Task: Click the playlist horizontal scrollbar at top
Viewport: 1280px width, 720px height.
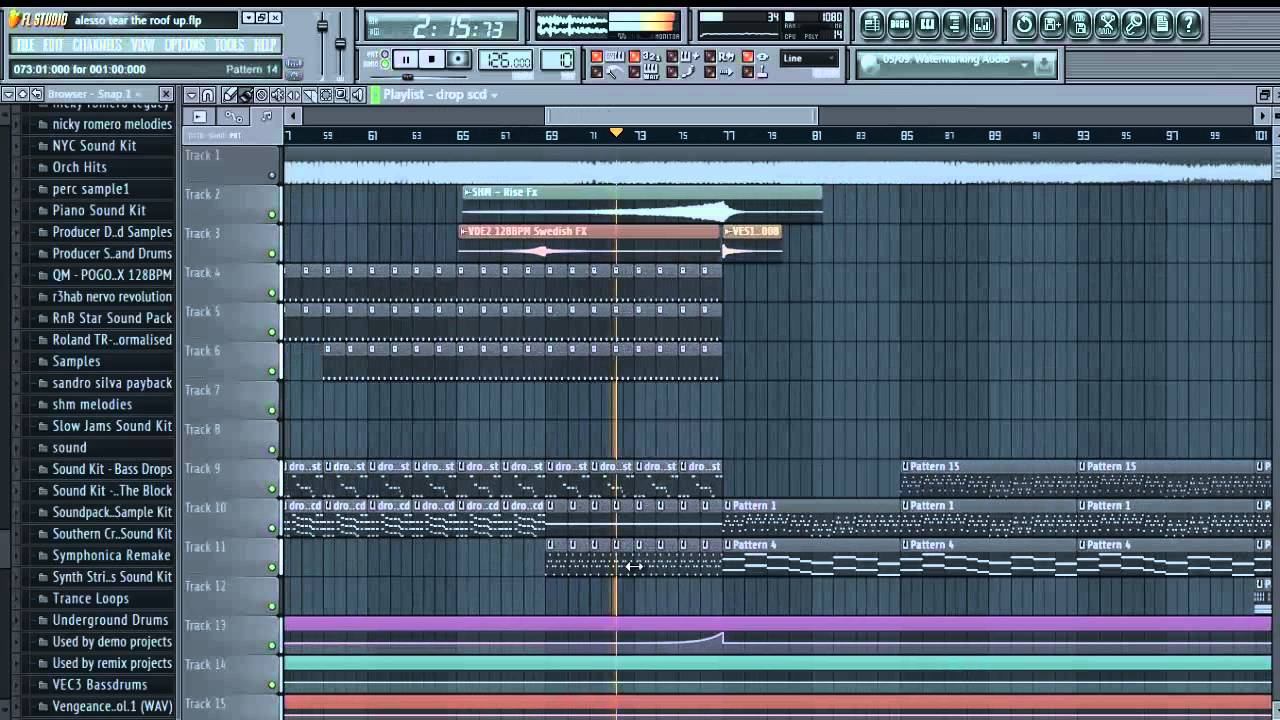Action: [x=681, y=116]
